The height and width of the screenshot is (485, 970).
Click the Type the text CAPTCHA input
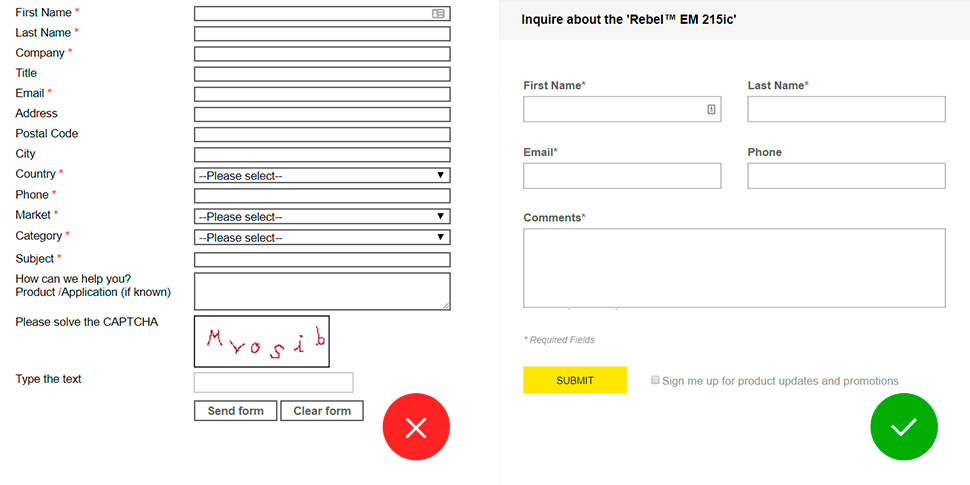coord(273,383)
